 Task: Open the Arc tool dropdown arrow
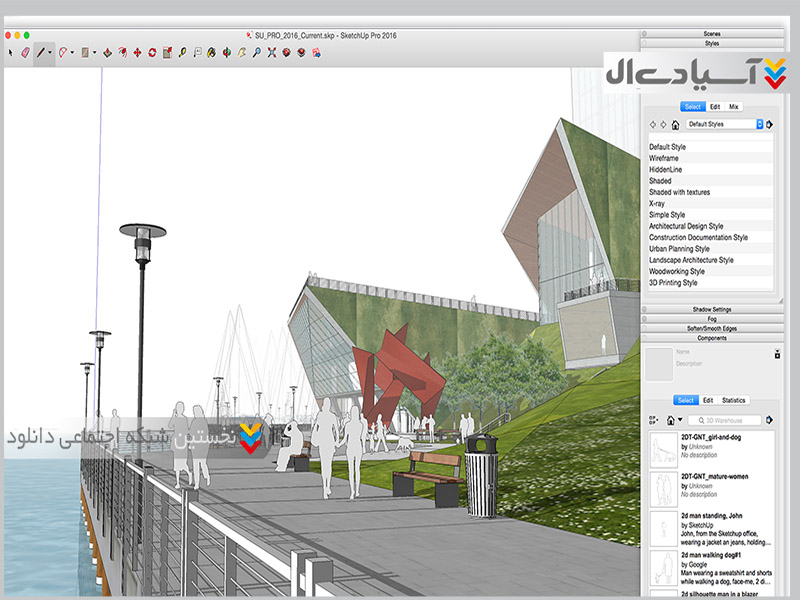[72, 52]
